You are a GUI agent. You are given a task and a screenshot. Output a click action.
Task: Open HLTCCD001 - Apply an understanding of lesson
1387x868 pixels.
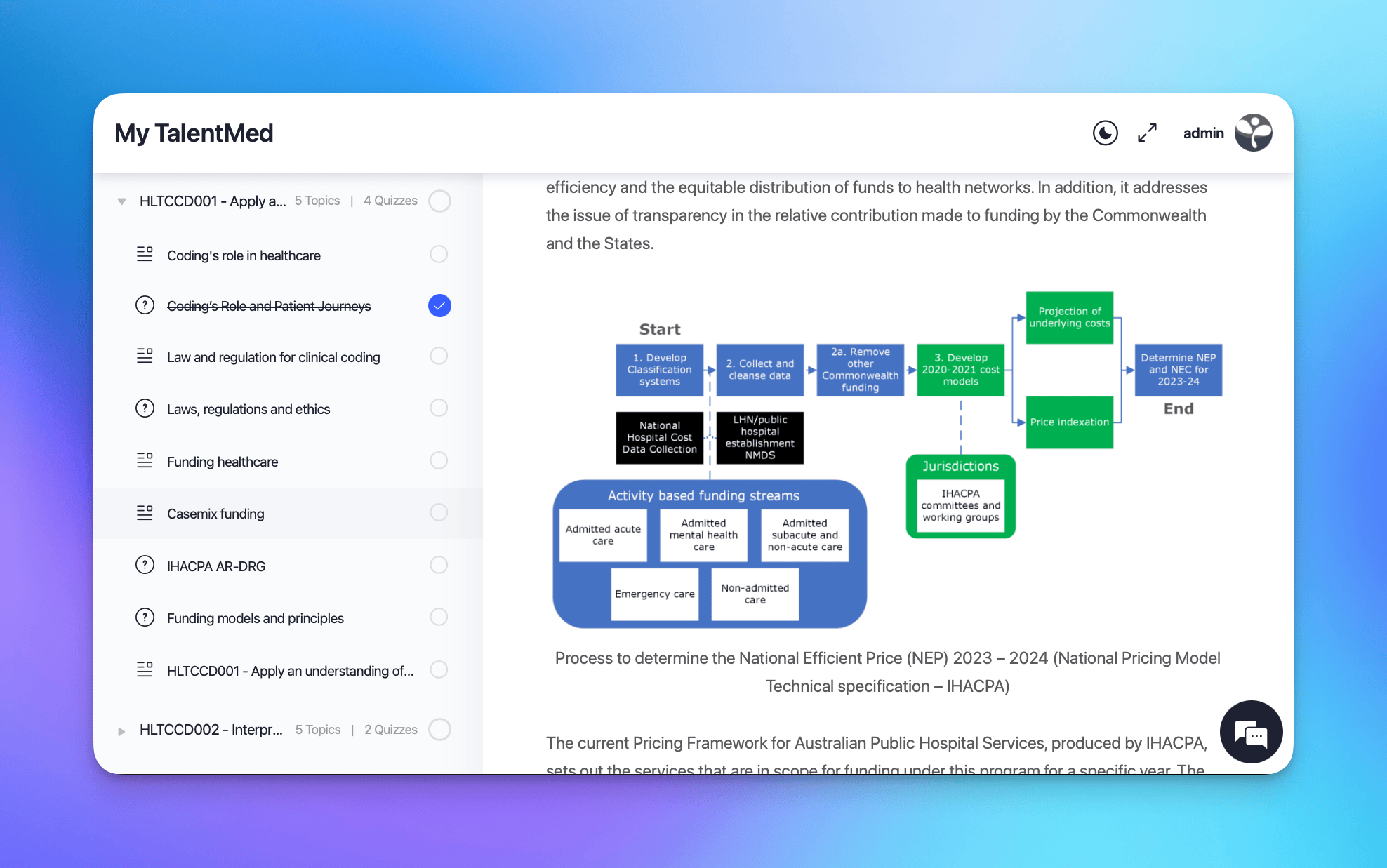[290, 671]
